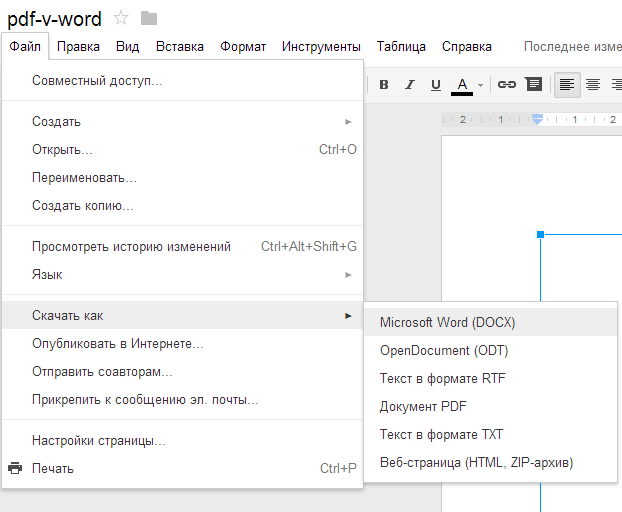Open the Таблица menu
The height and width of the screenshot is (512, 622).
401,46
